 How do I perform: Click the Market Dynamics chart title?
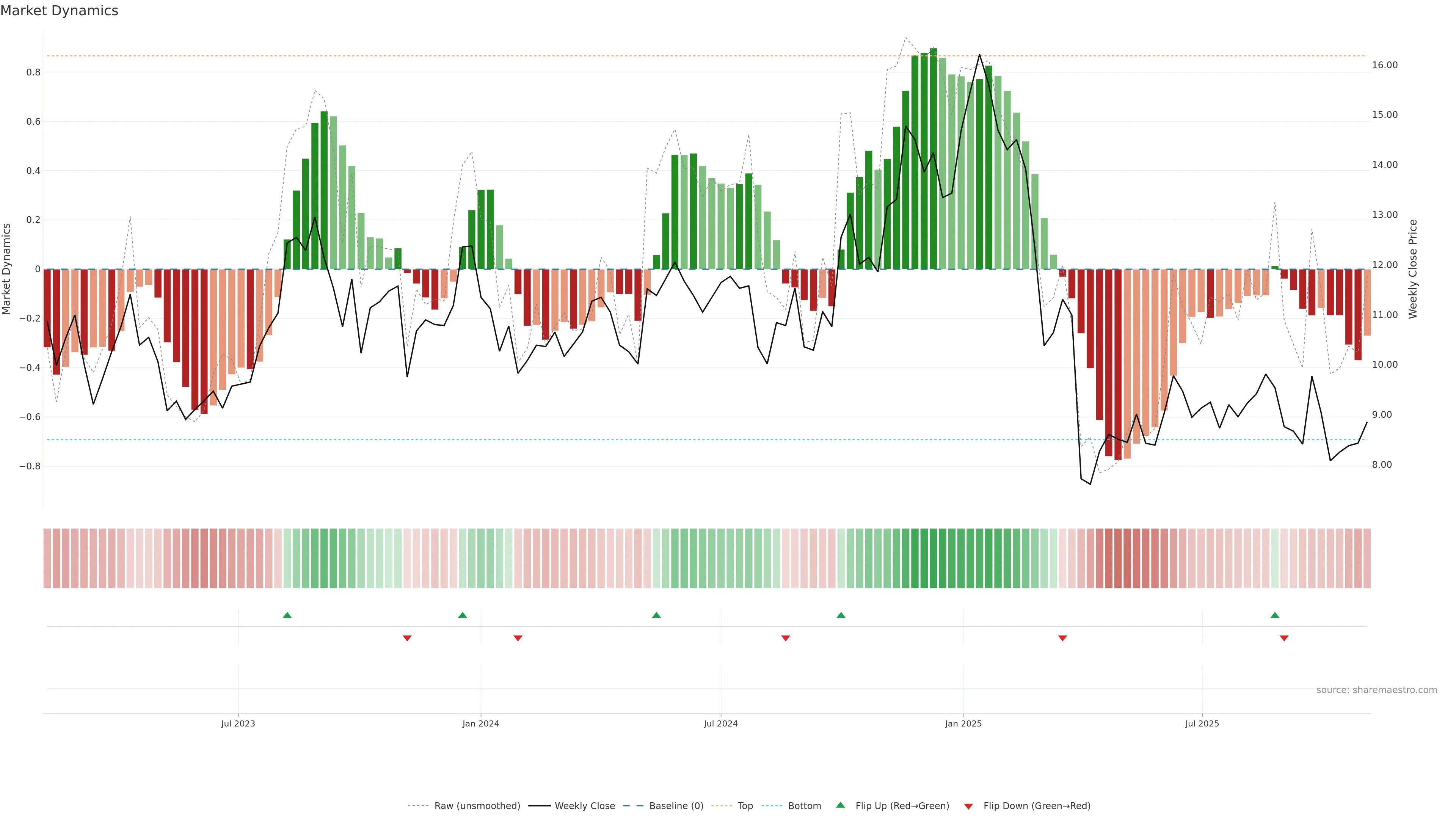[60, 11]
